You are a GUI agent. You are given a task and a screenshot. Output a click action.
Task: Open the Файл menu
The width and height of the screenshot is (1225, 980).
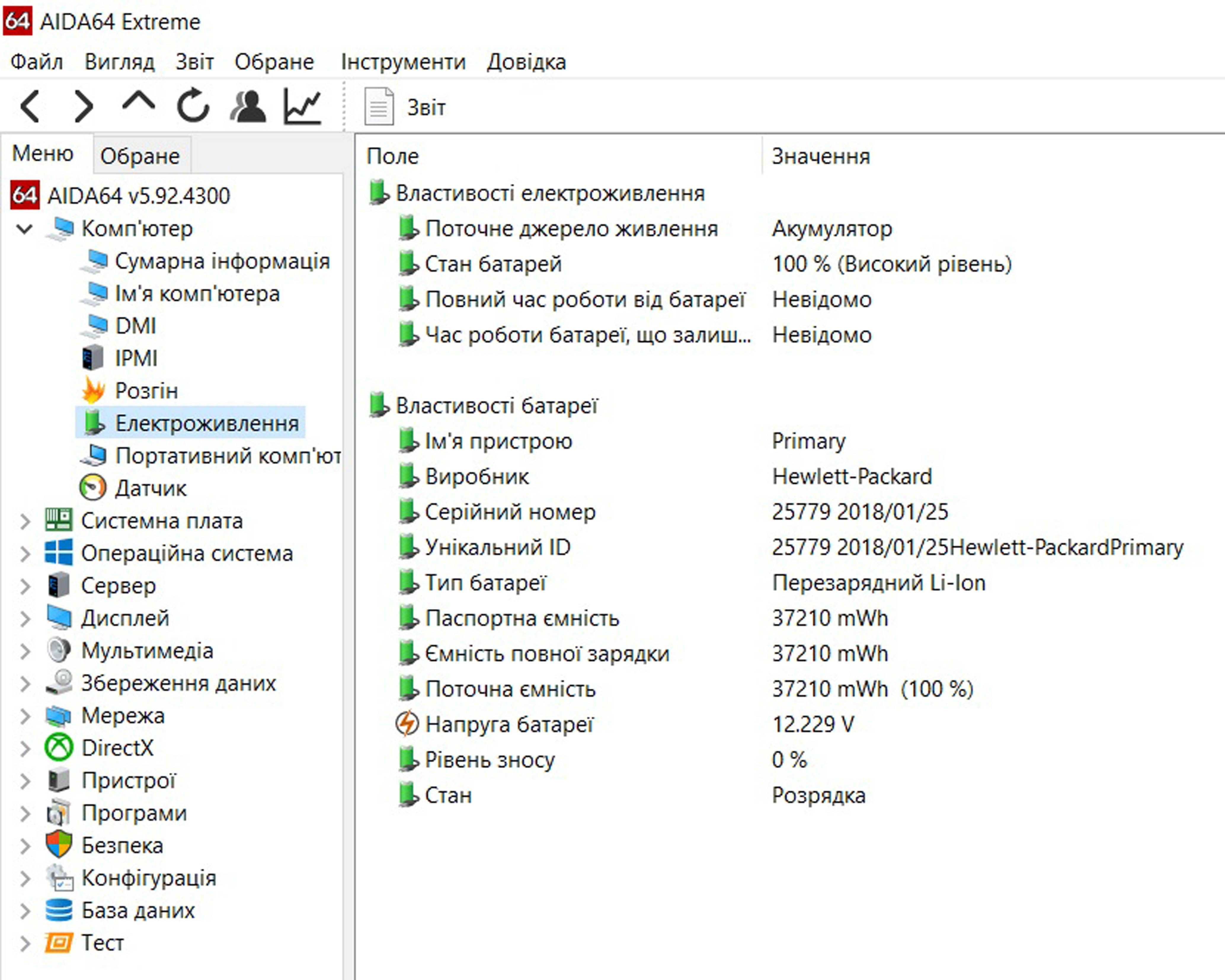(x=36, y=61)
